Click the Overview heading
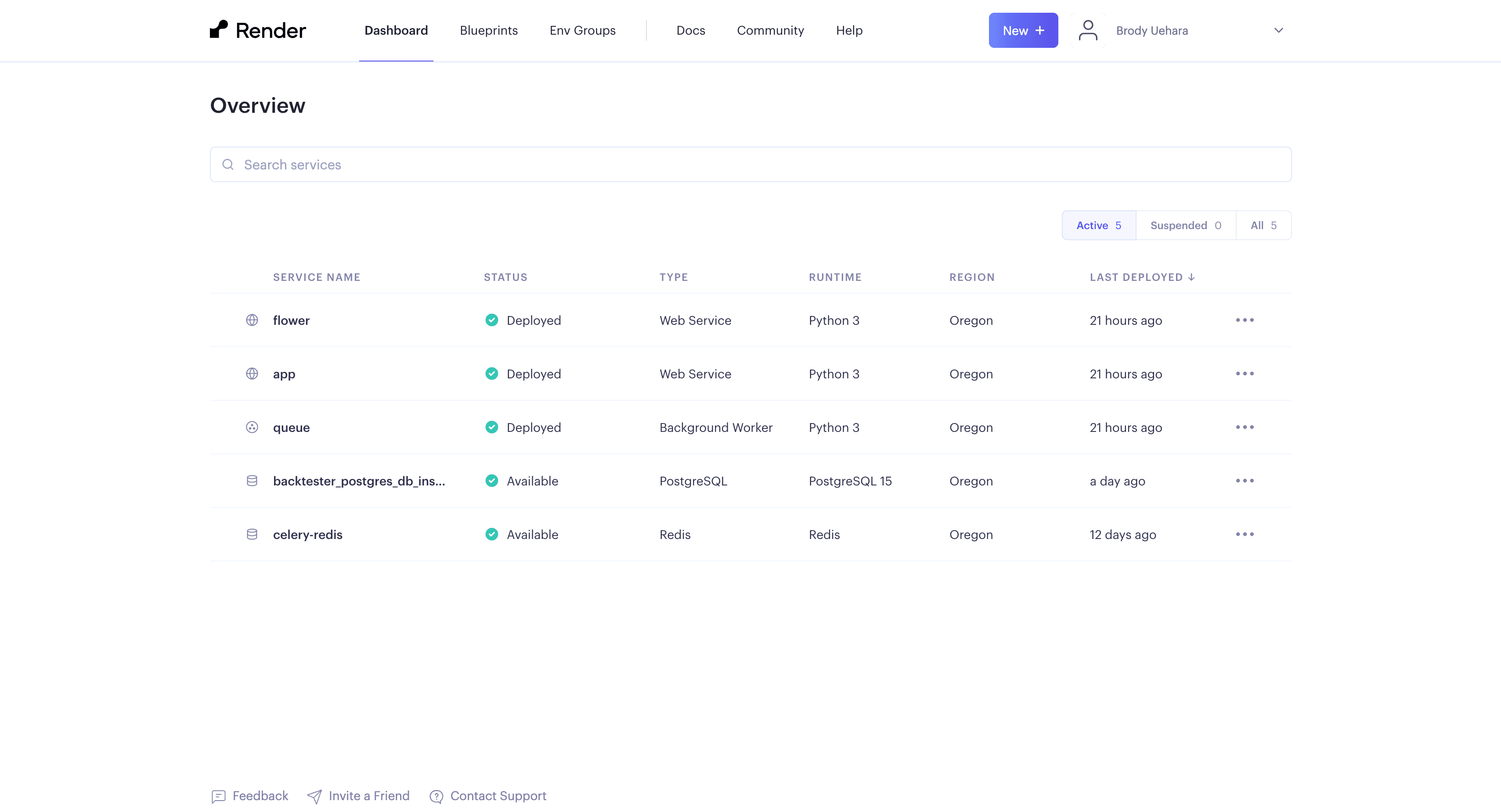 tap(257, 105)
